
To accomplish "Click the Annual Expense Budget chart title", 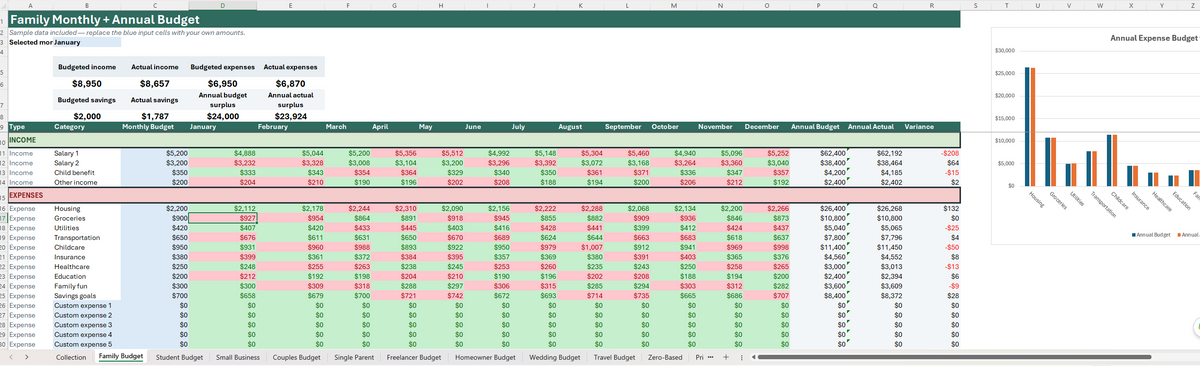I will pos(1154,37).
